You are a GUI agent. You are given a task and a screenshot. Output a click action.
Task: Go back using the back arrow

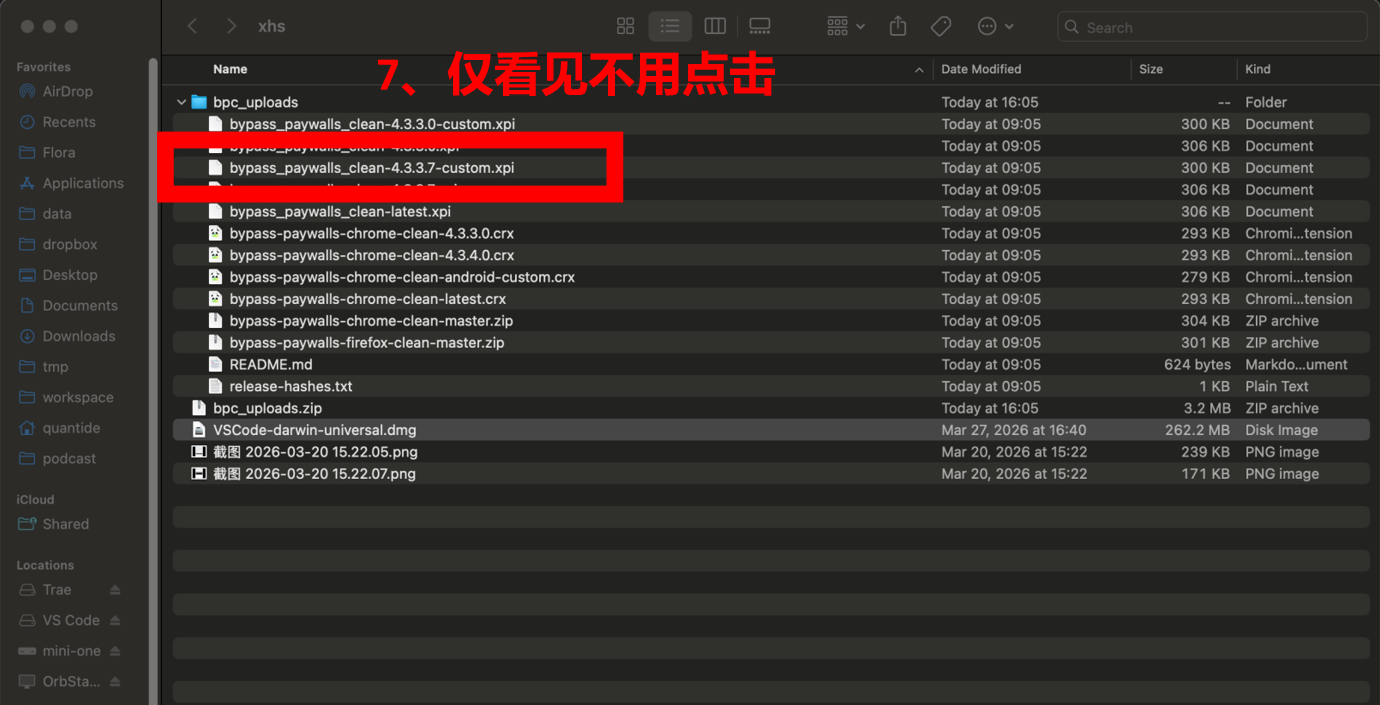tap(192, 26)
